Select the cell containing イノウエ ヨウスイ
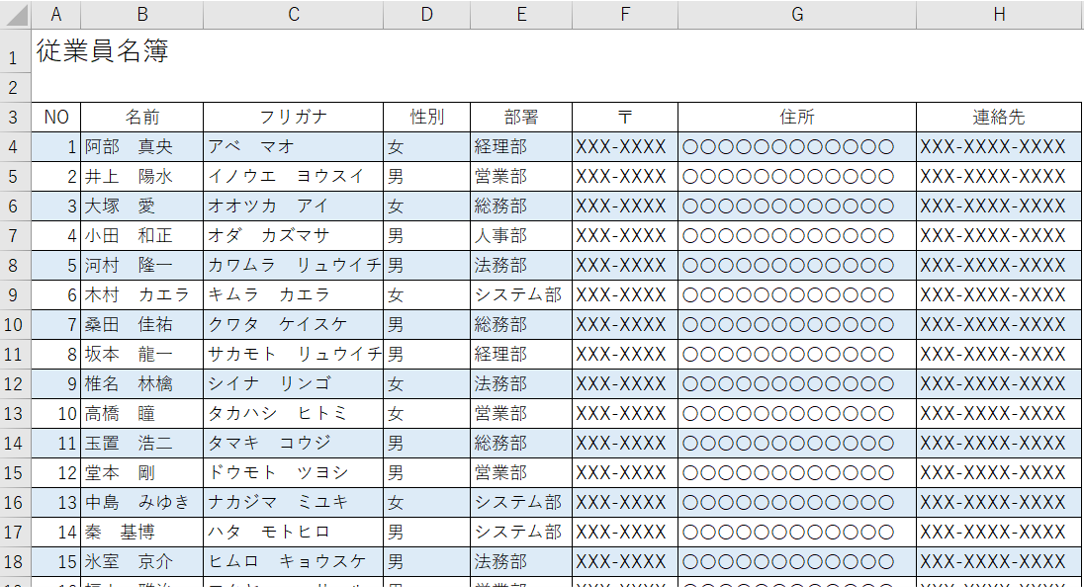Image resolution: width=1084 pixels, height=587 pixels. click(293, 177)
